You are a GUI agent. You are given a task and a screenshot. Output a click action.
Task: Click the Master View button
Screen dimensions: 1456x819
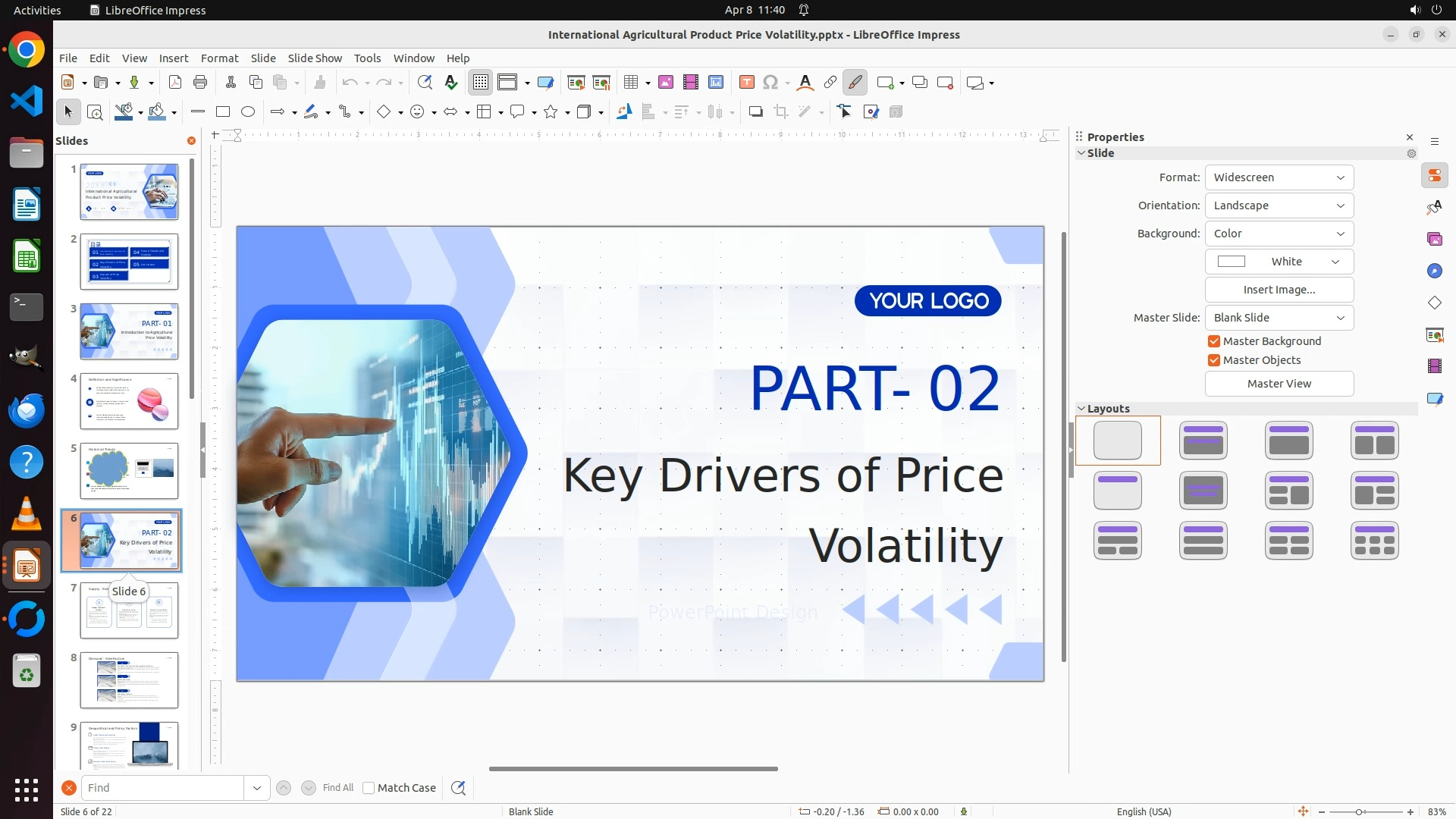(x=1279, y=384)
